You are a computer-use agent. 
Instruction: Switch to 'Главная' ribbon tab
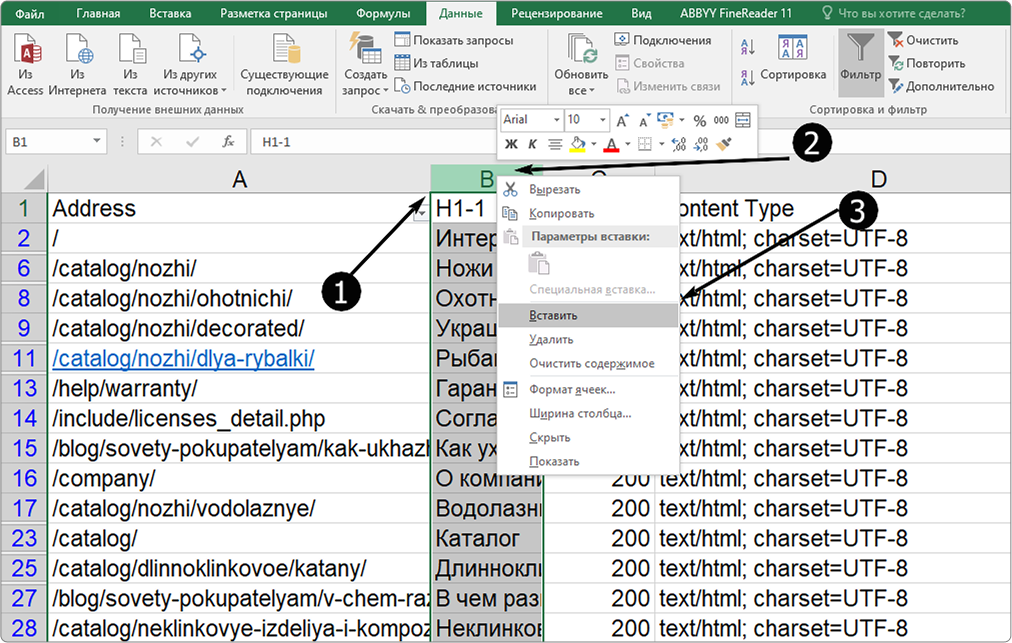pos(98,13)
